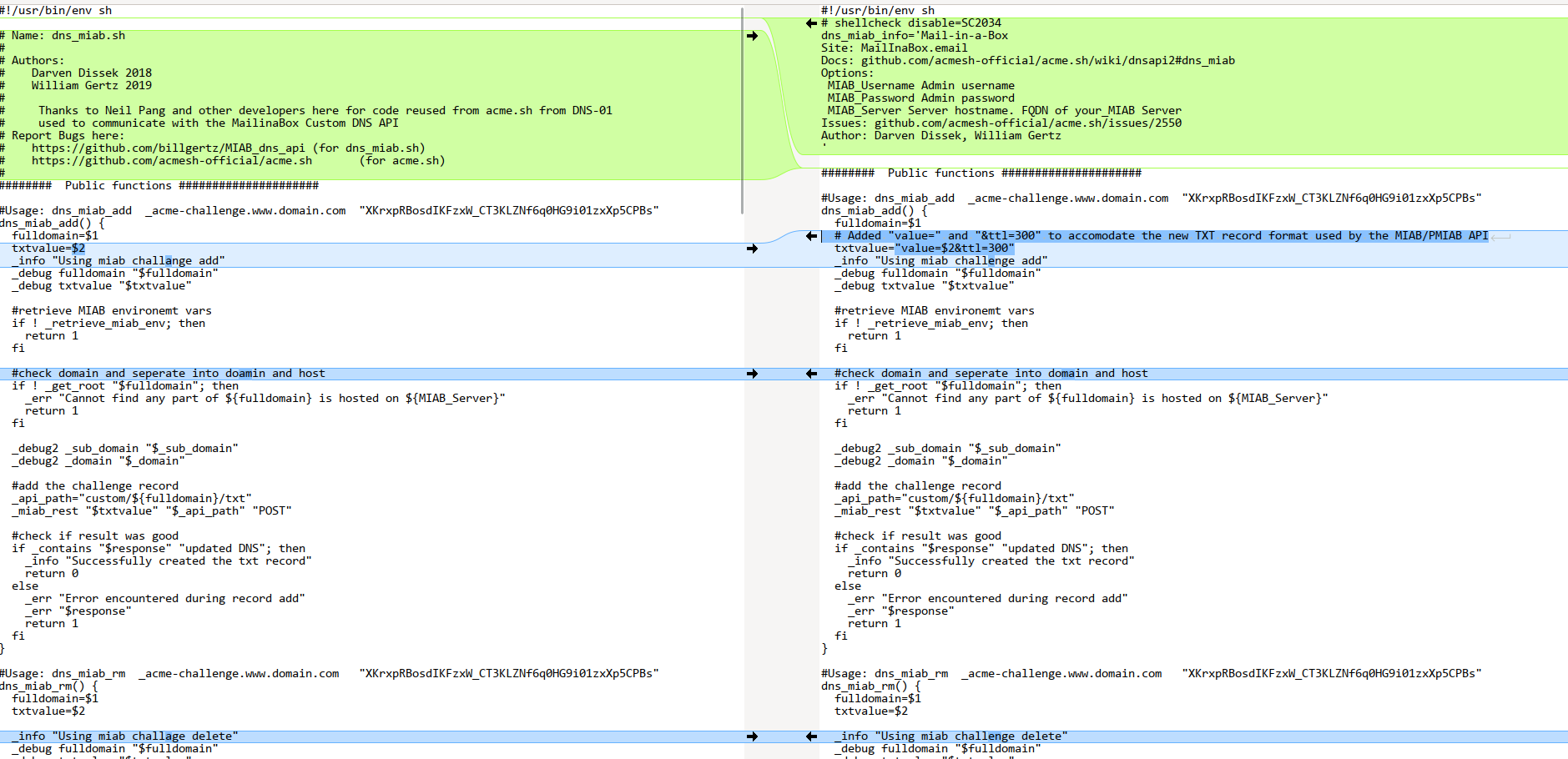Click '_debug2 _sub_domain' line in right pane
This screenshot has height=759, width=1568.
coord(948,449)
